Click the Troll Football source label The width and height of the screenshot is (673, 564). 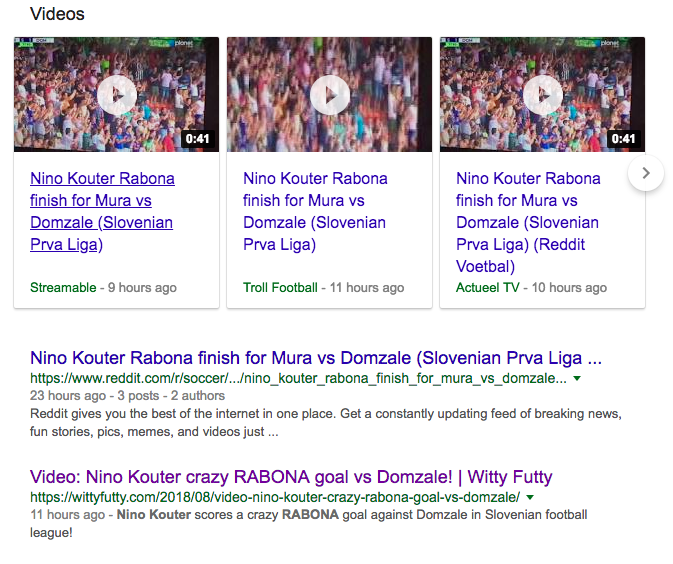click(x=280, y=288)
